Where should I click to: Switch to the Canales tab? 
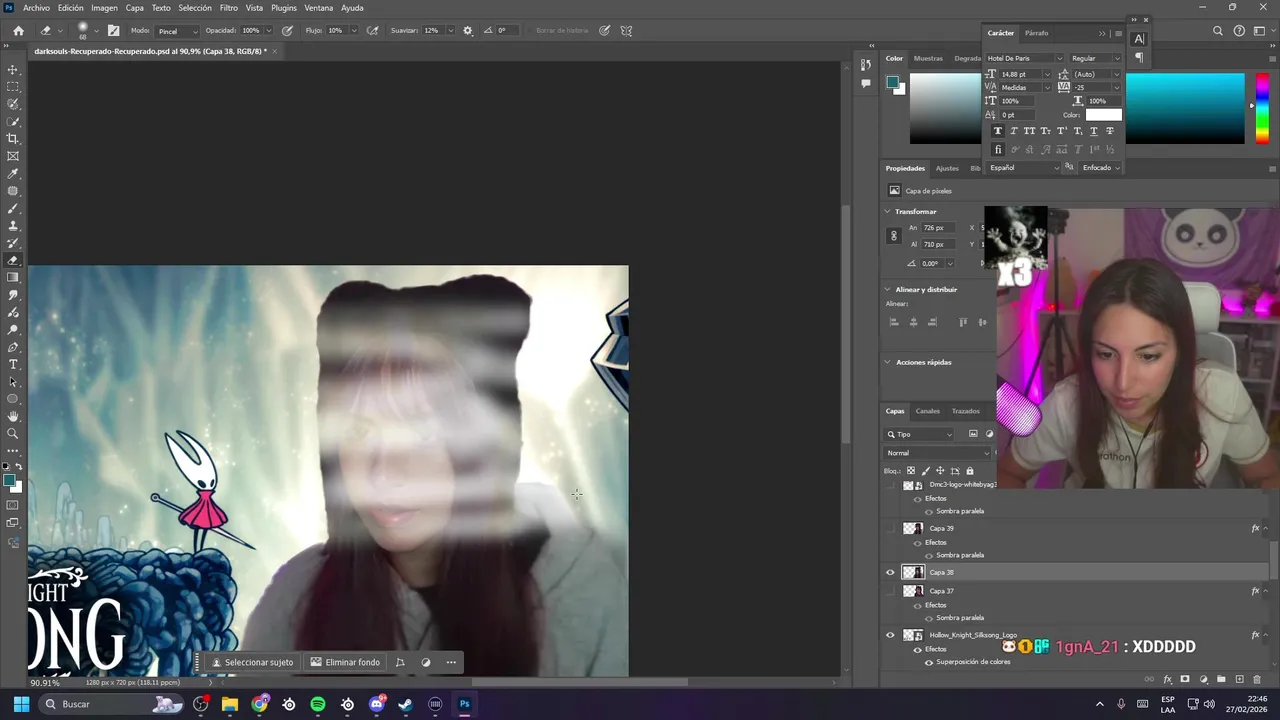tap(928, 411)
